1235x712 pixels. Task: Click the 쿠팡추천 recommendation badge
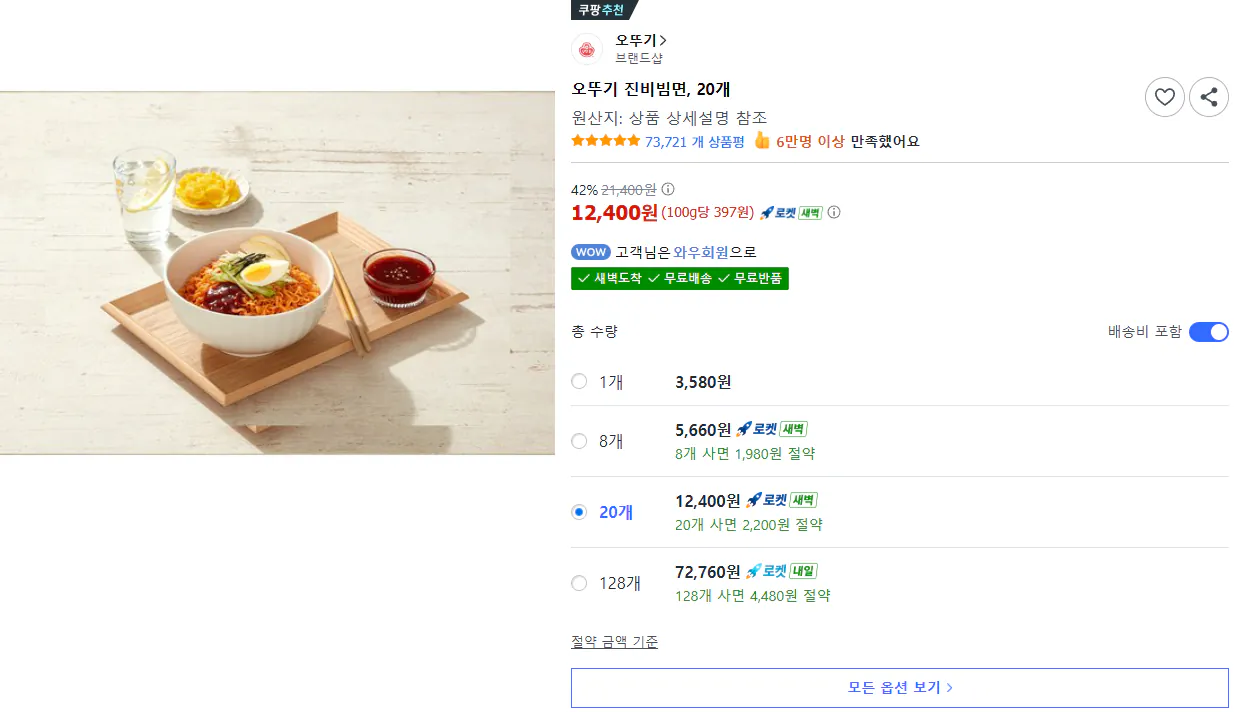[x=603, y=10]
